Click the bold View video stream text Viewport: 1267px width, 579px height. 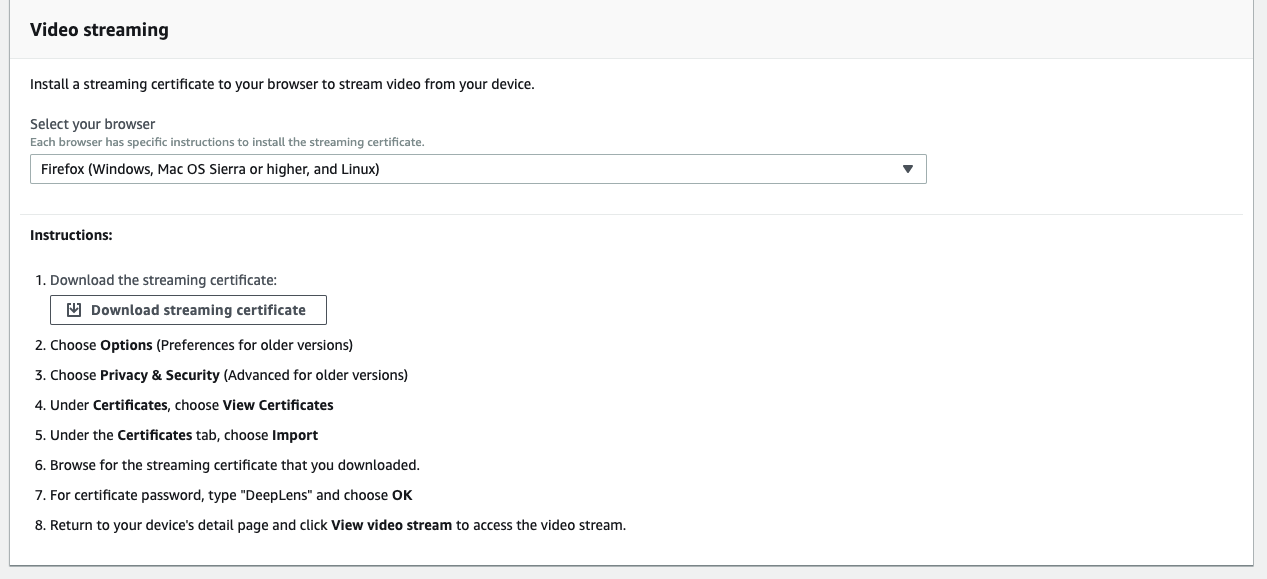point(392,525)
